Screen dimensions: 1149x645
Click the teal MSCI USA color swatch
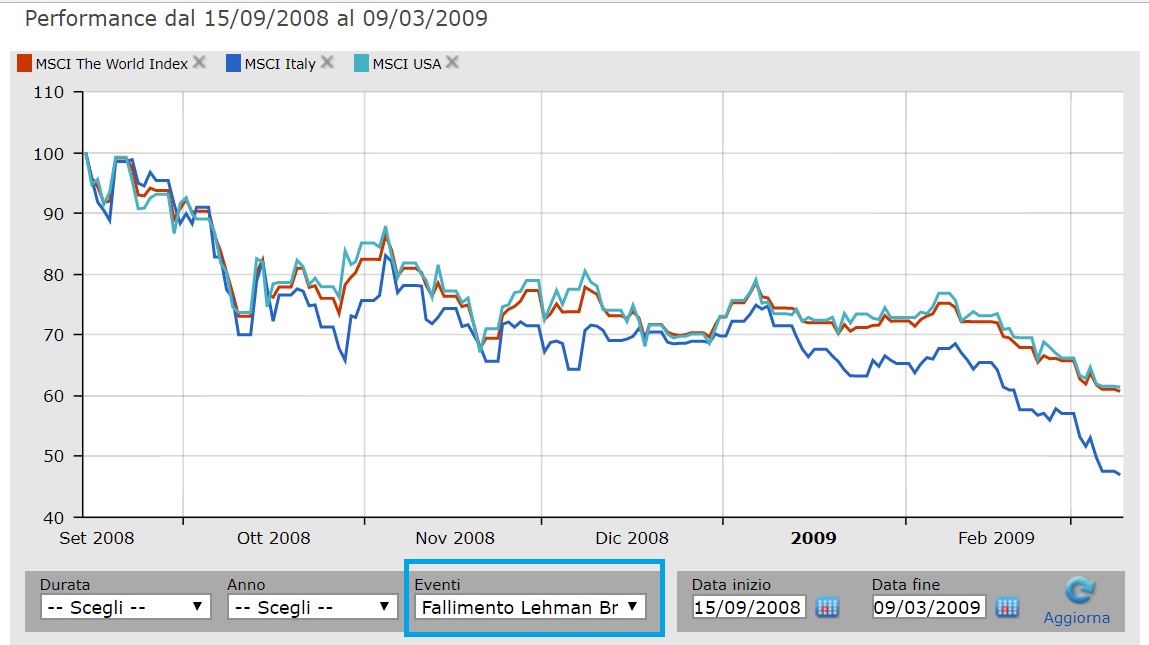click(x=361, y=63)
